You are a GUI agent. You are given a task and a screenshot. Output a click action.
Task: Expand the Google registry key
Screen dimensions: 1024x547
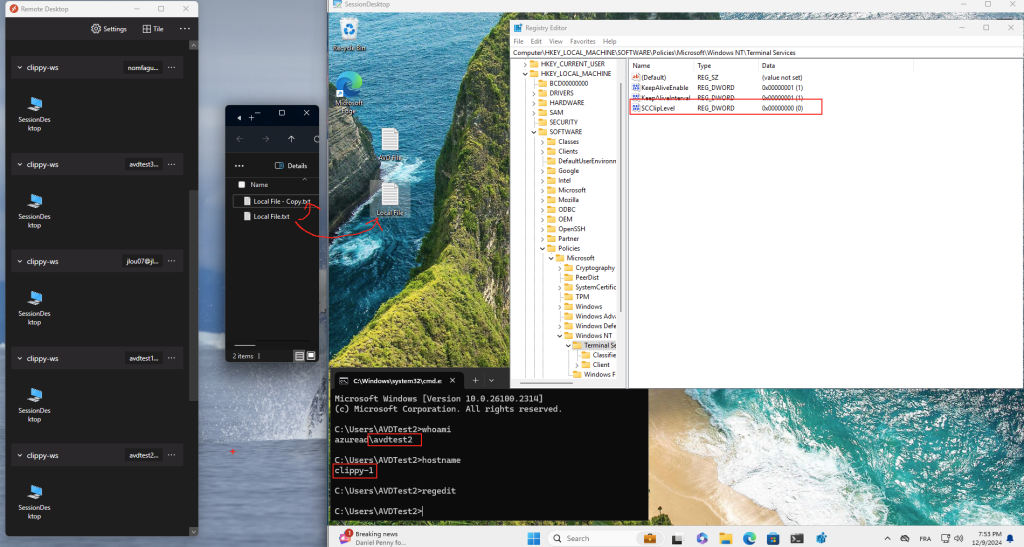(x=542, y=171)
